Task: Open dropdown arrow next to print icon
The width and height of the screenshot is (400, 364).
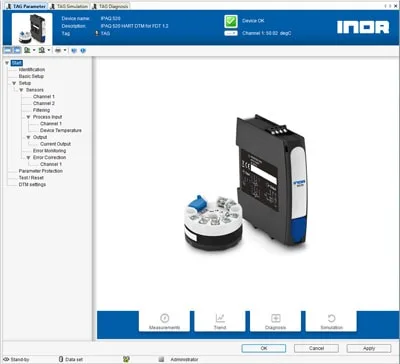Action: tap(65, 50)
